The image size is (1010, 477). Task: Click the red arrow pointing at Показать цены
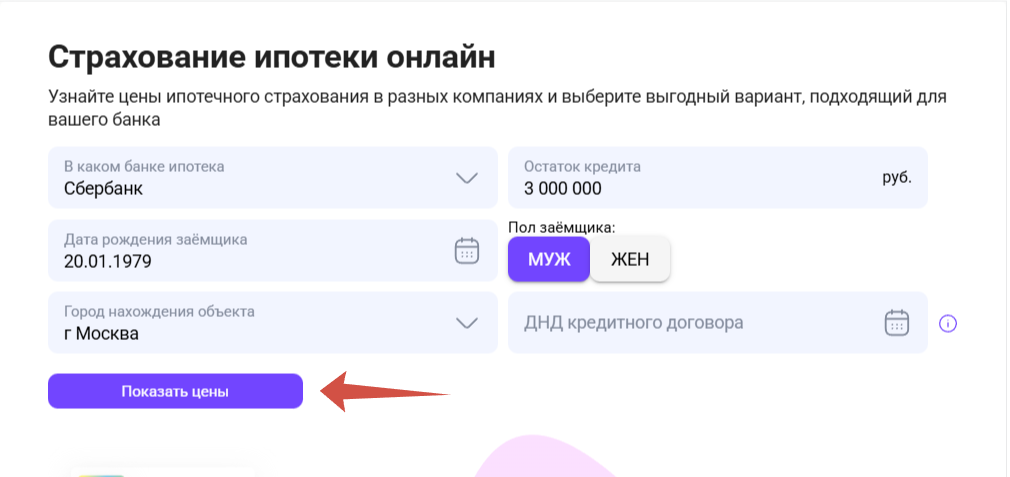(385, 391)
